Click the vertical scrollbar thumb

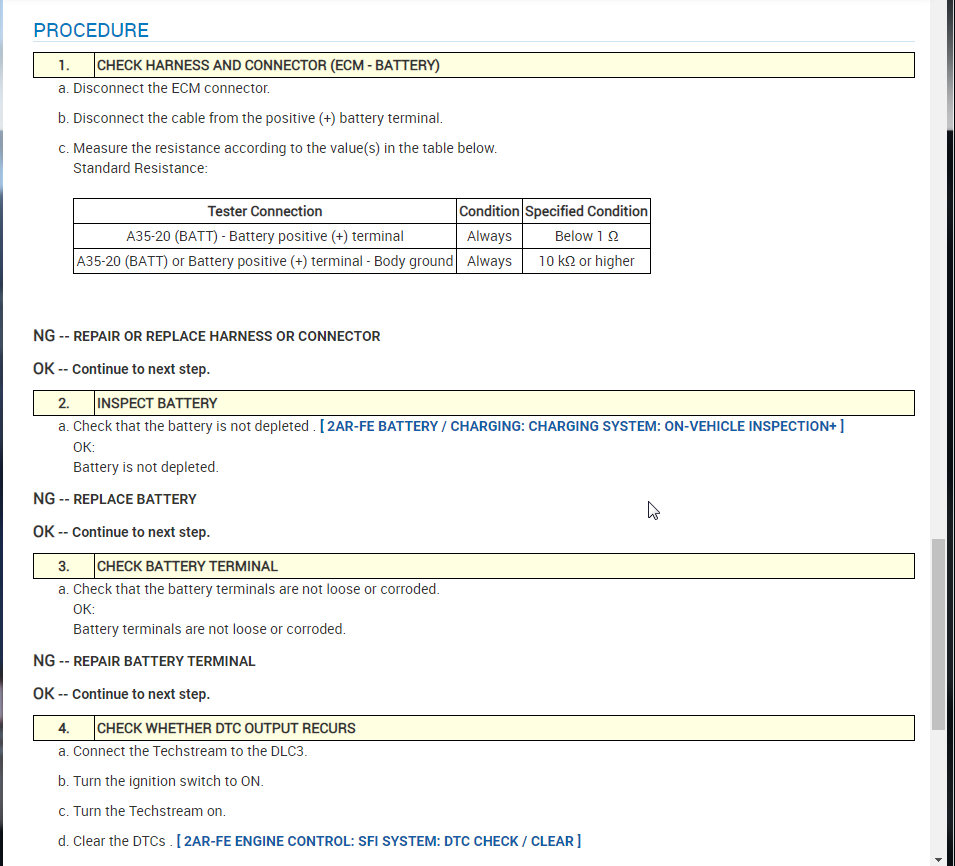coord(939,633)
